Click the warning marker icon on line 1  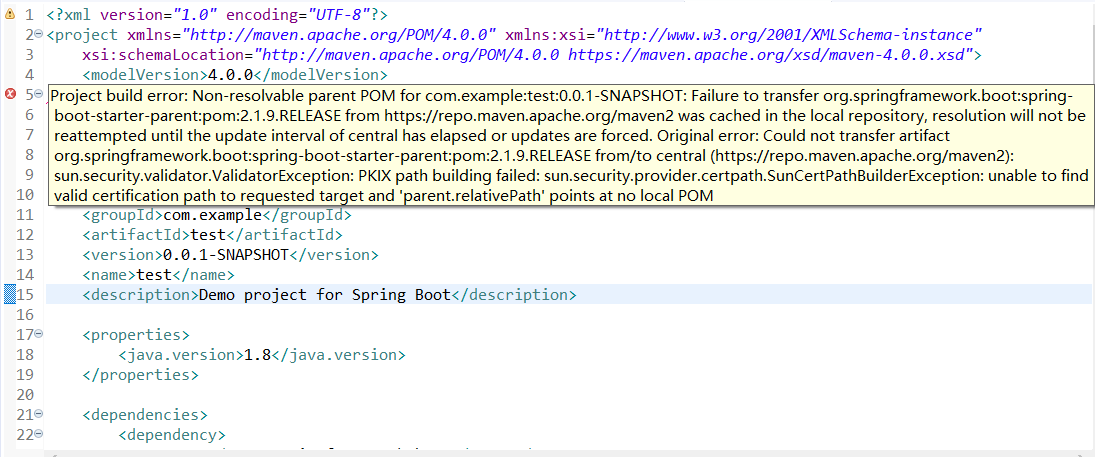coord(9,14)
